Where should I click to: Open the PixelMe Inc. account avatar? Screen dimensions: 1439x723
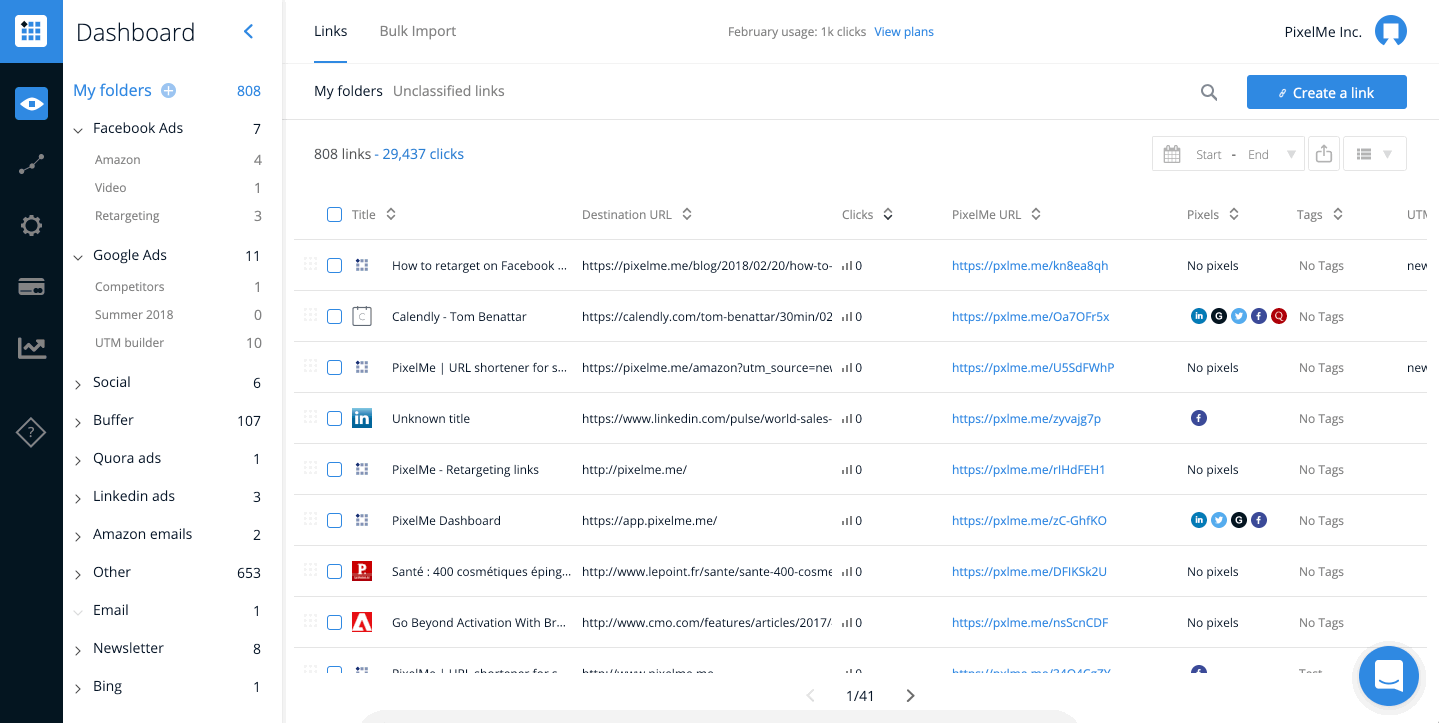(x=1391, y=32)
